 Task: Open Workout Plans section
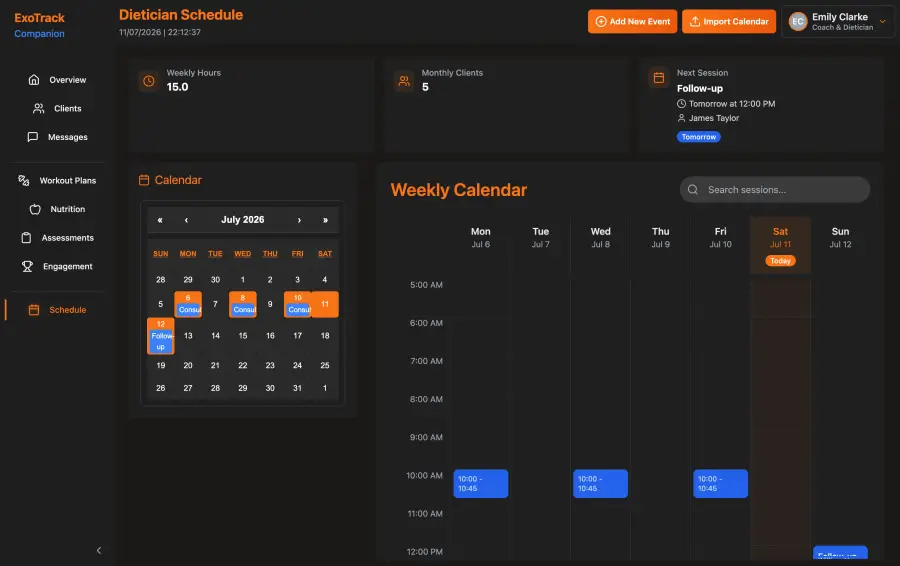coord(57,181)
